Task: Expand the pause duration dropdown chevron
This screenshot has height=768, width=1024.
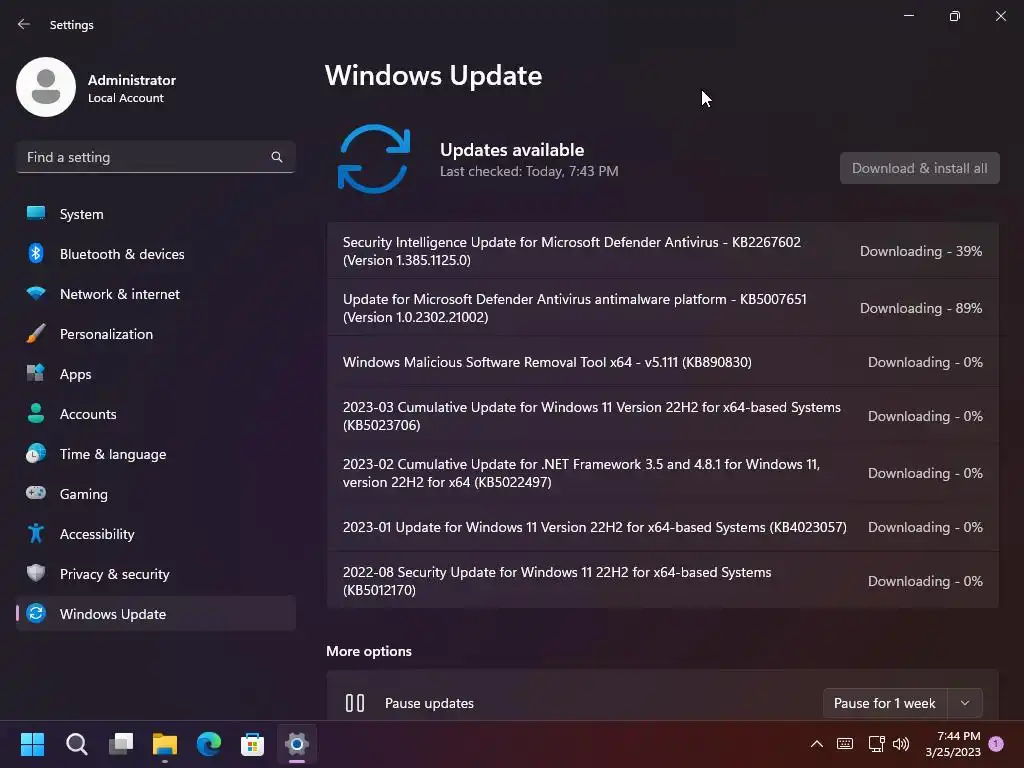Action: 965,703
